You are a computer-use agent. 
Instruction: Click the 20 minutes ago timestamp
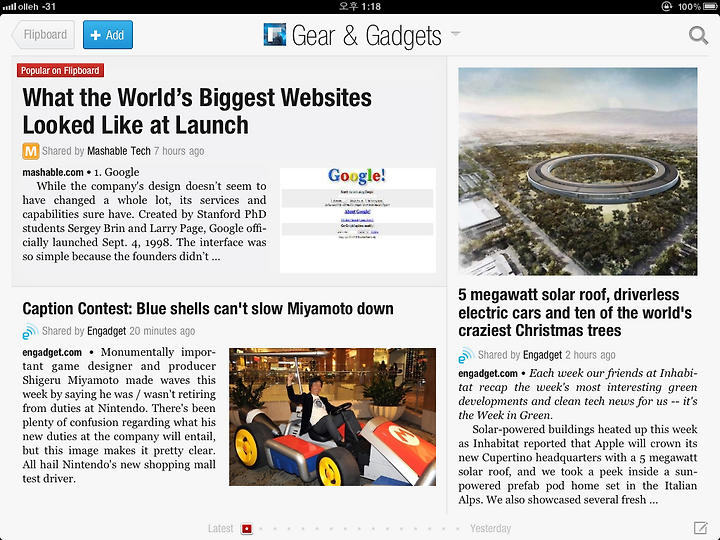point(162,331)
